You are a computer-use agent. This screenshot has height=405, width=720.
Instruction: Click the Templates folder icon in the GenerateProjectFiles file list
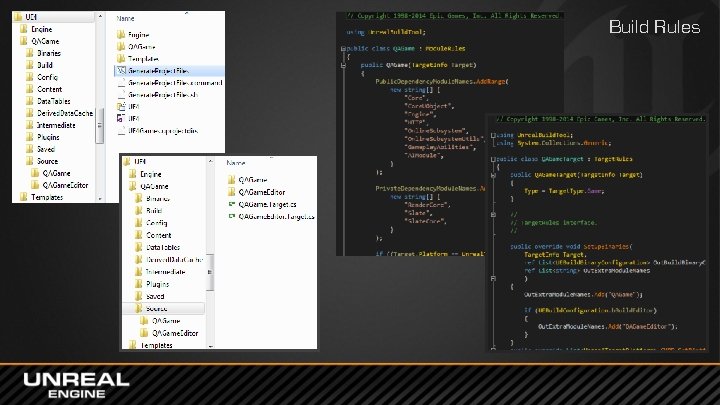click(121, 59)
